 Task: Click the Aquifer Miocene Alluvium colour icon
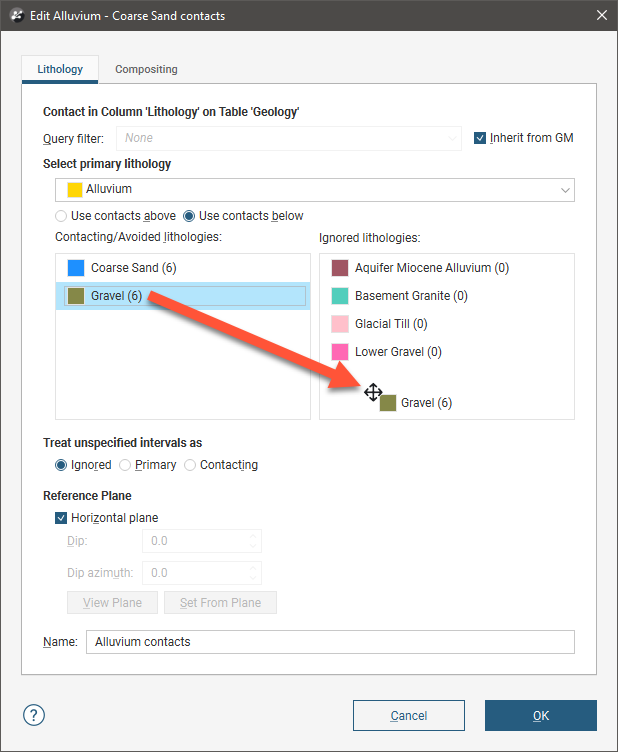340,268
